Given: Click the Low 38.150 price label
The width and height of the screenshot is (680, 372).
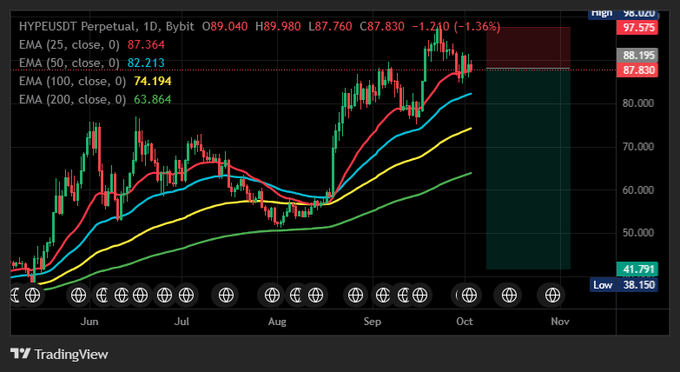Looking at the screenshot, I should pyautogui.click(x=623, y=285).
